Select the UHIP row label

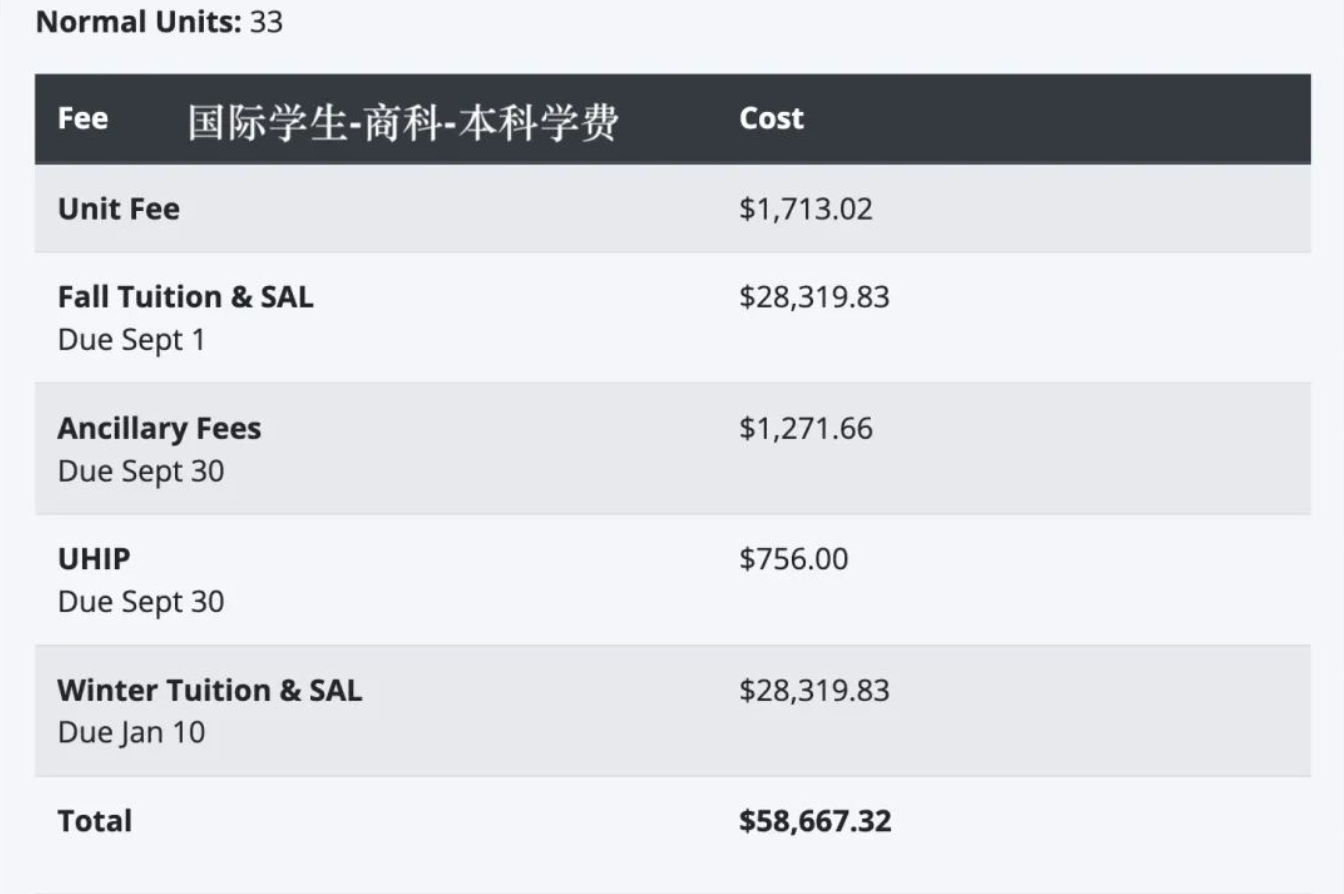[94, 559]
